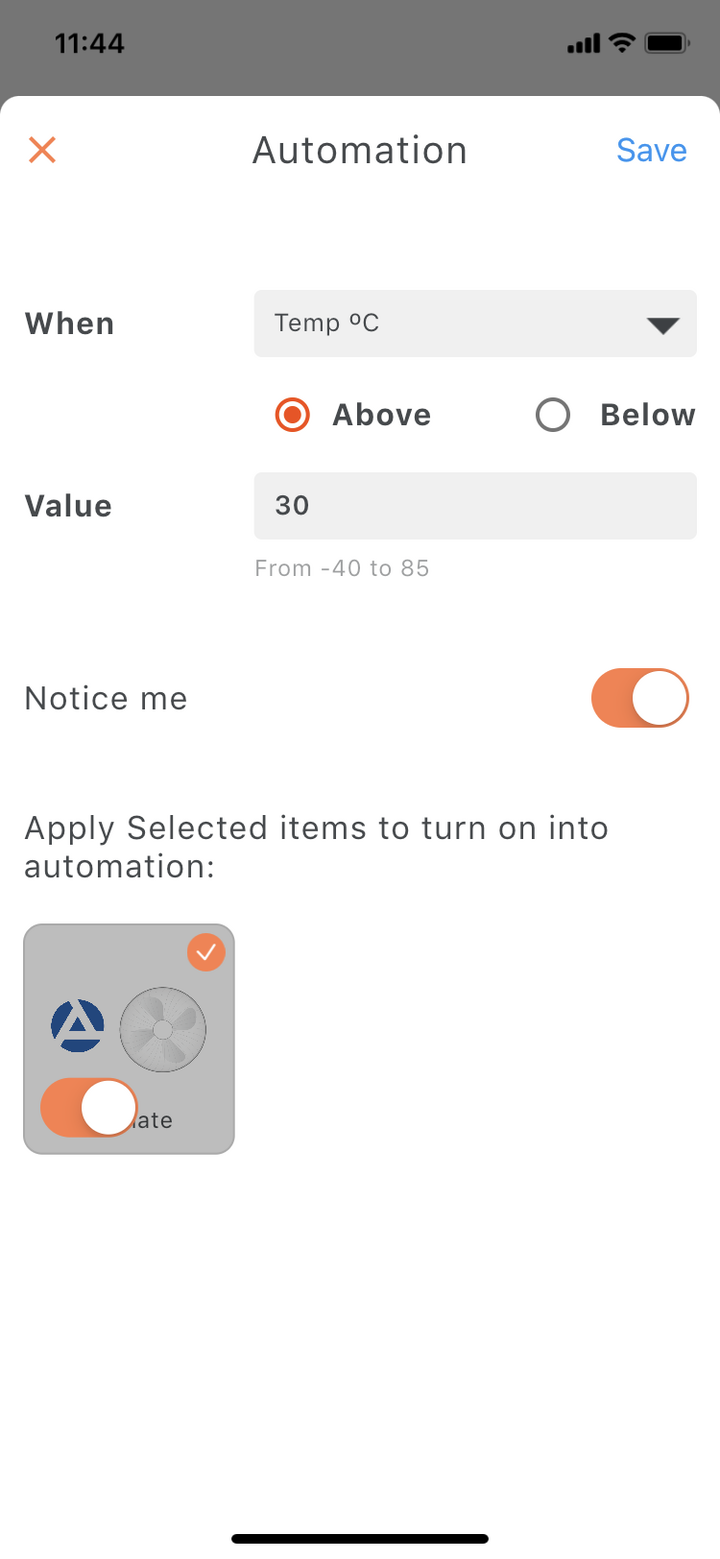Close the Automation sheet with the X icon
Viewport: 720px width, 1559px height.
click(42, 150)
